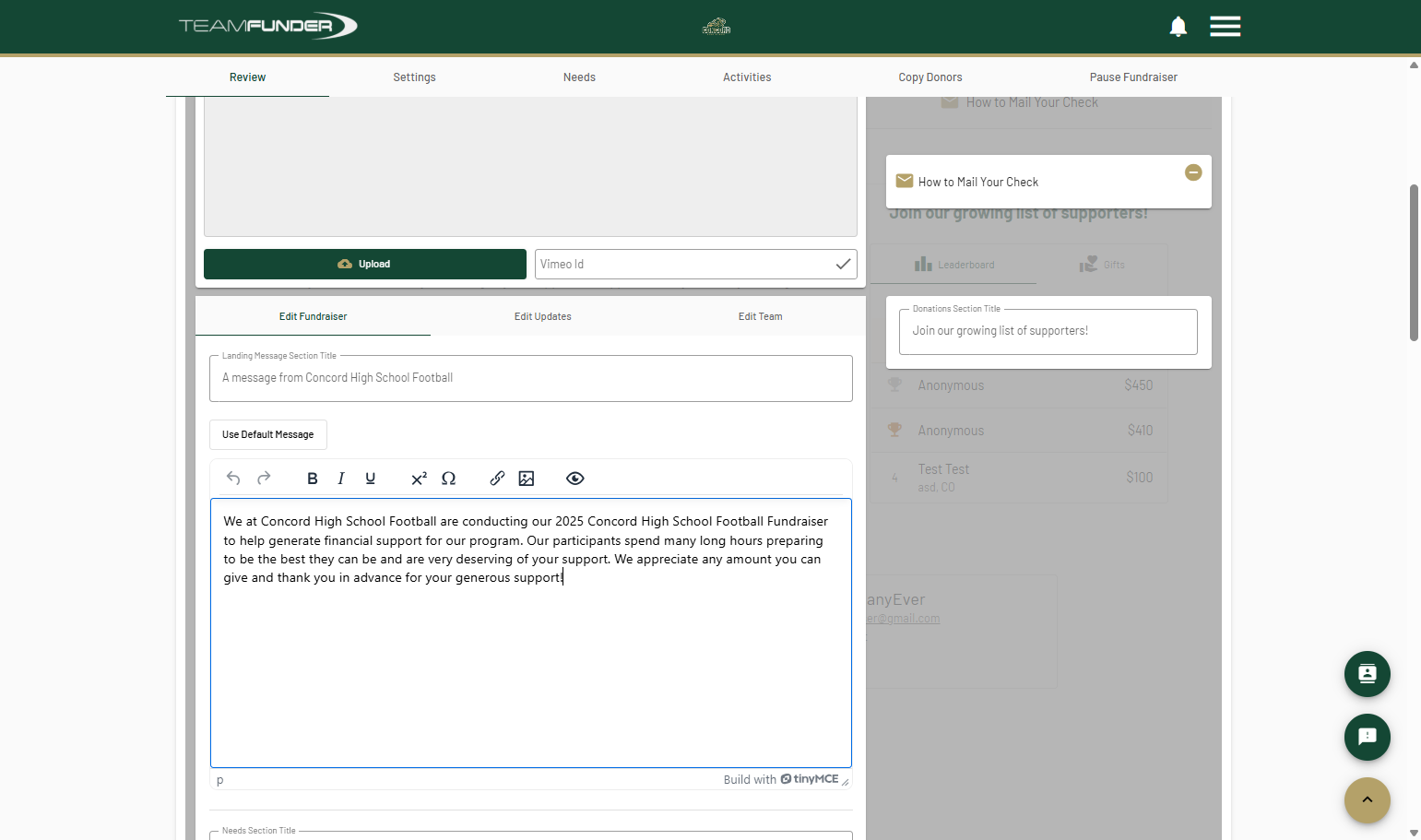Redo the edit in editor

pyautogui.click(x=264, y=478)
